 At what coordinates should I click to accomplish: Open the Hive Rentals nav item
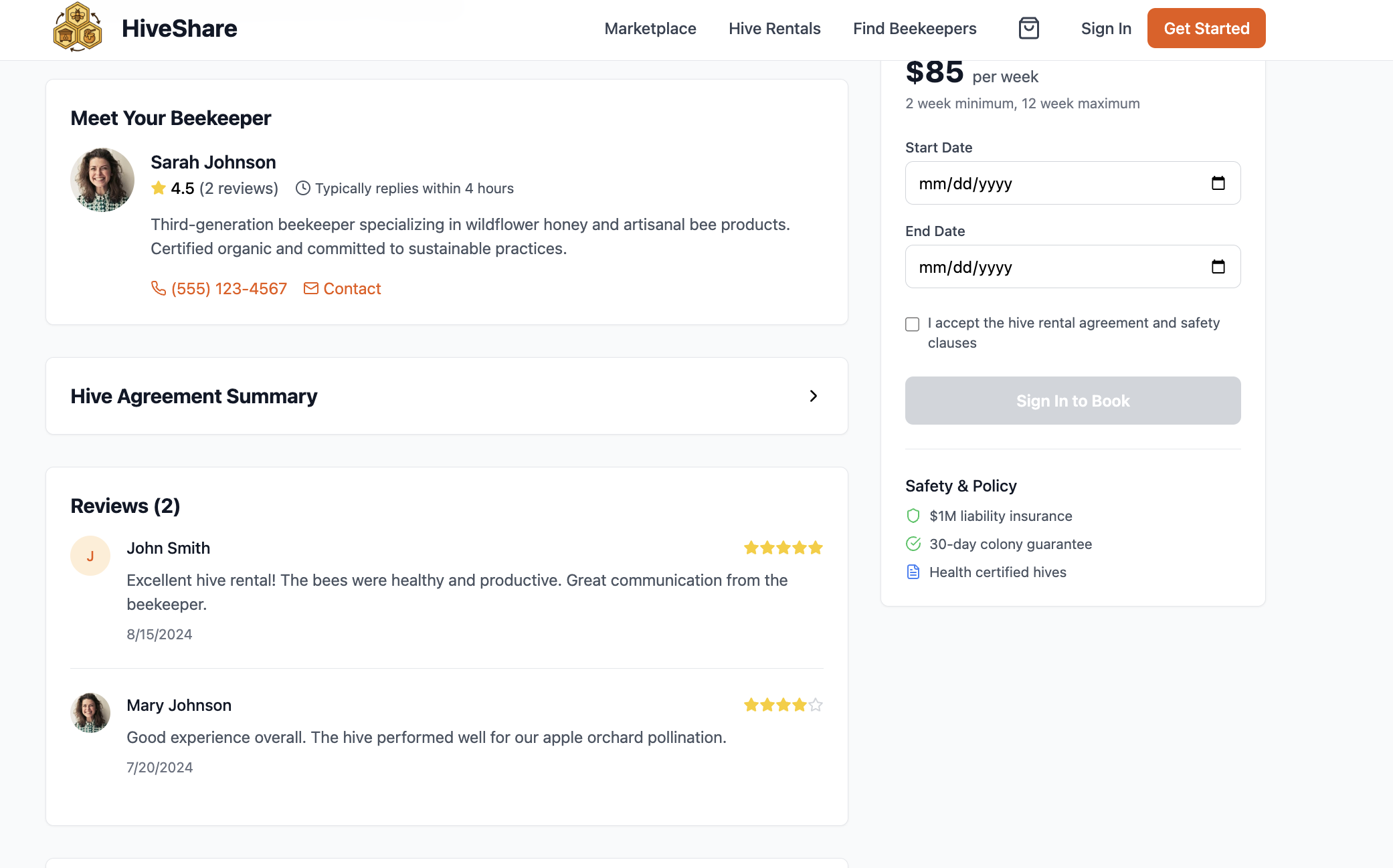pyautogui.click(x=774, y=29)
